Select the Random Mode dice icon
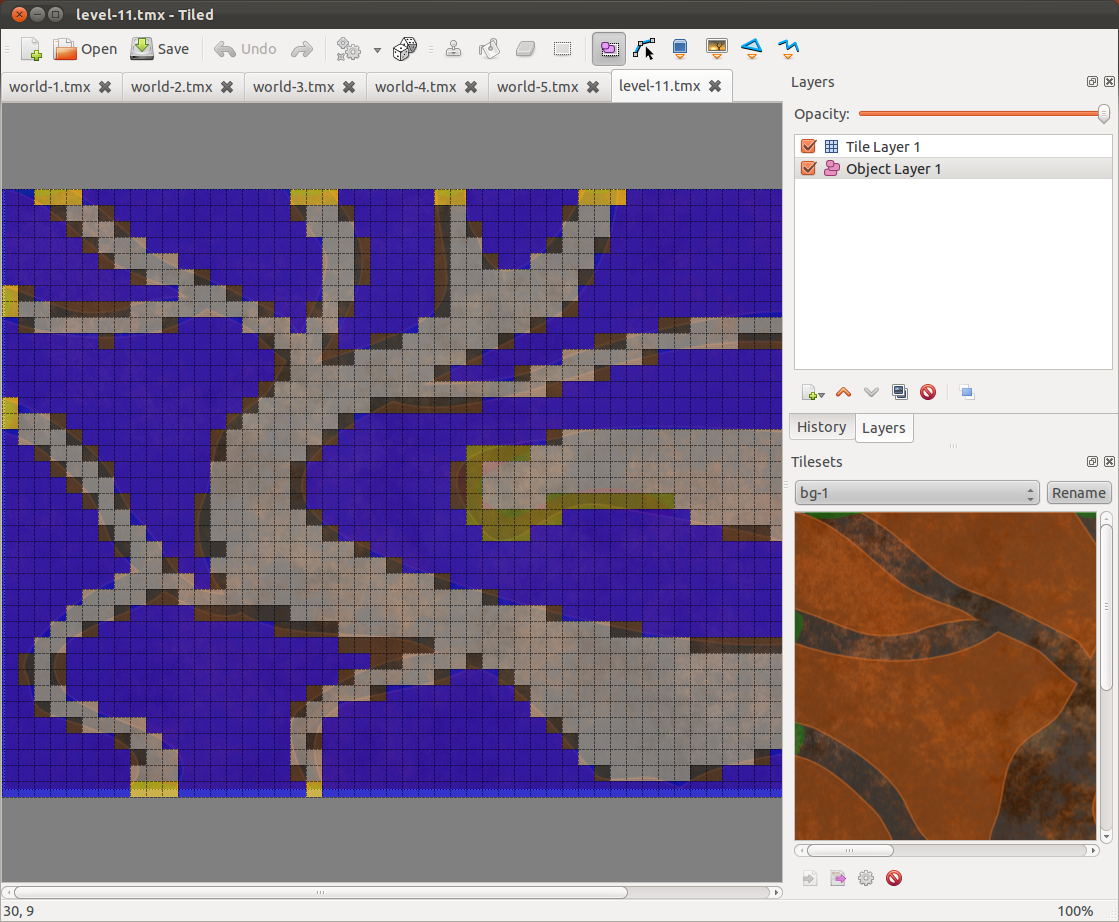This screenshot has height=922, width=1119. [x=405, y=49]
